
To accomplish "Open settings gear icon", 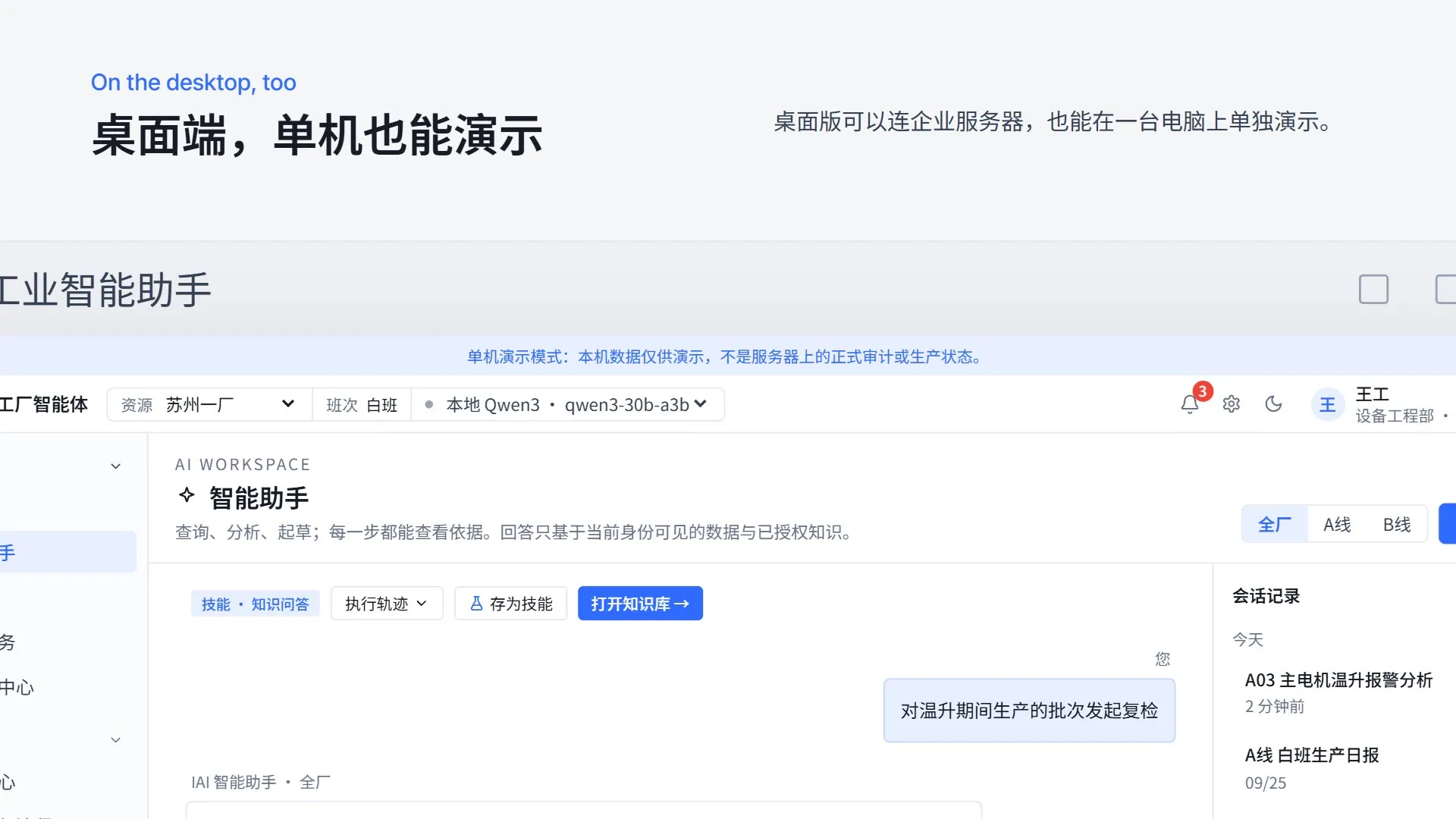I will coord(1232,404).
